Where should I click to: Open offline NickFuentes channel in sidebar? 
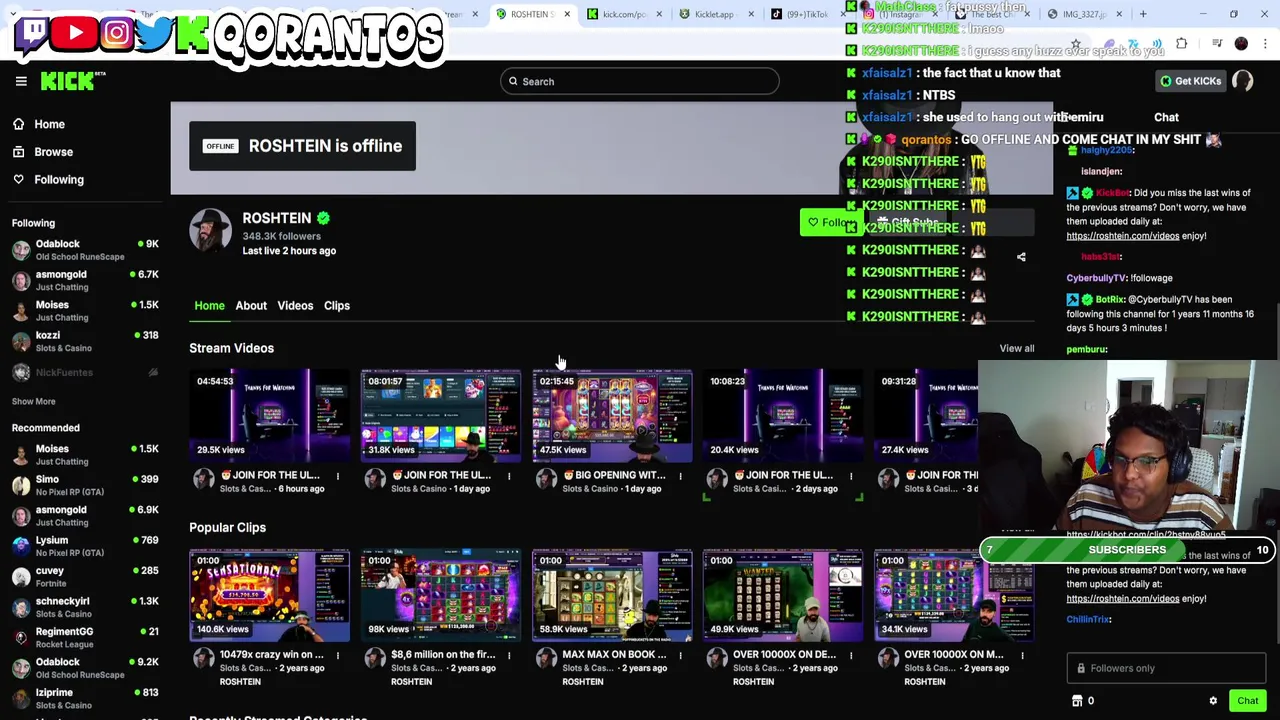(x=85, y=372)
